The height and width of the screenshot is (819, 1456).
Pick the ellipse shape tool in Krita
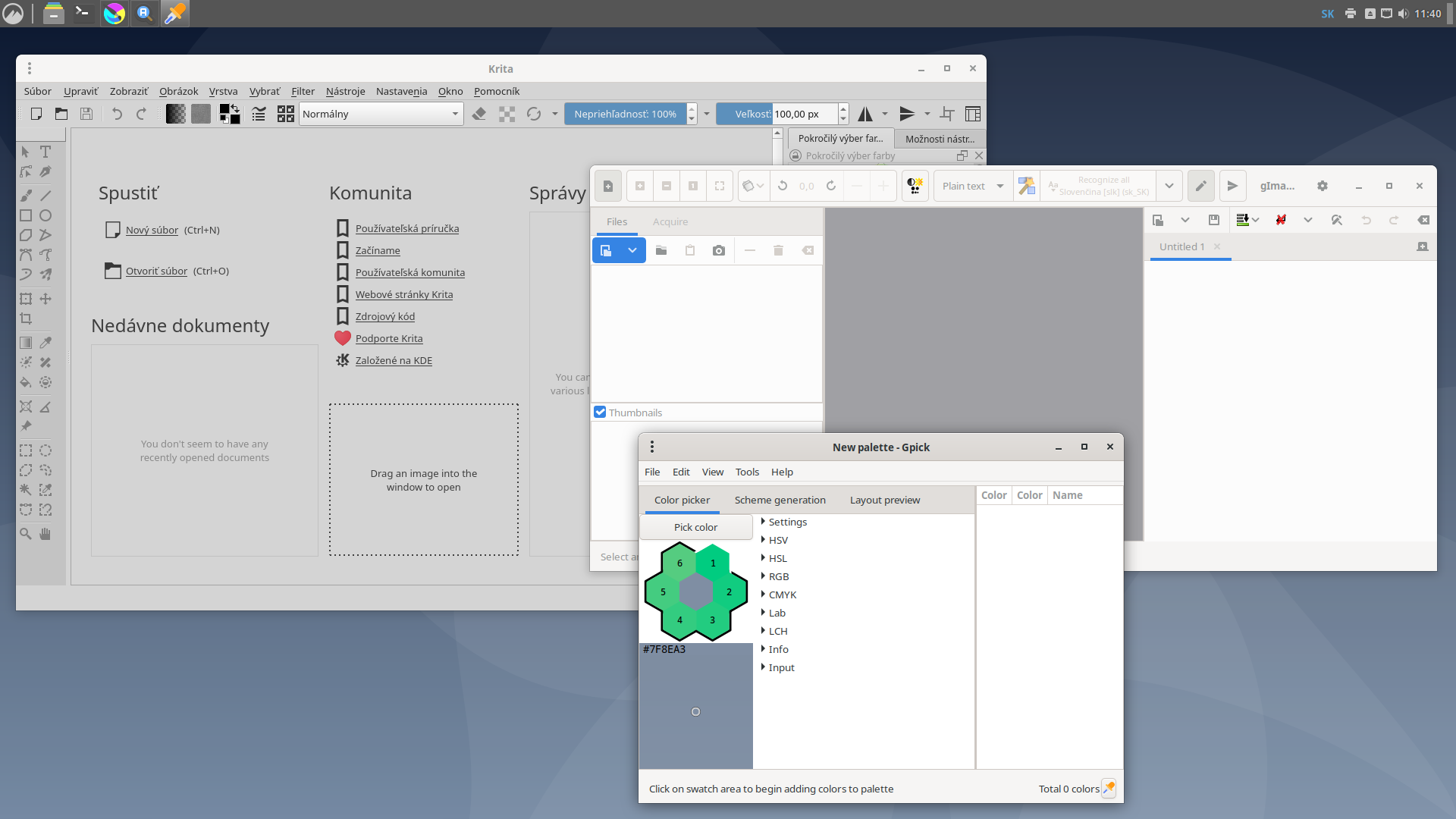click(x=45, y=215)
